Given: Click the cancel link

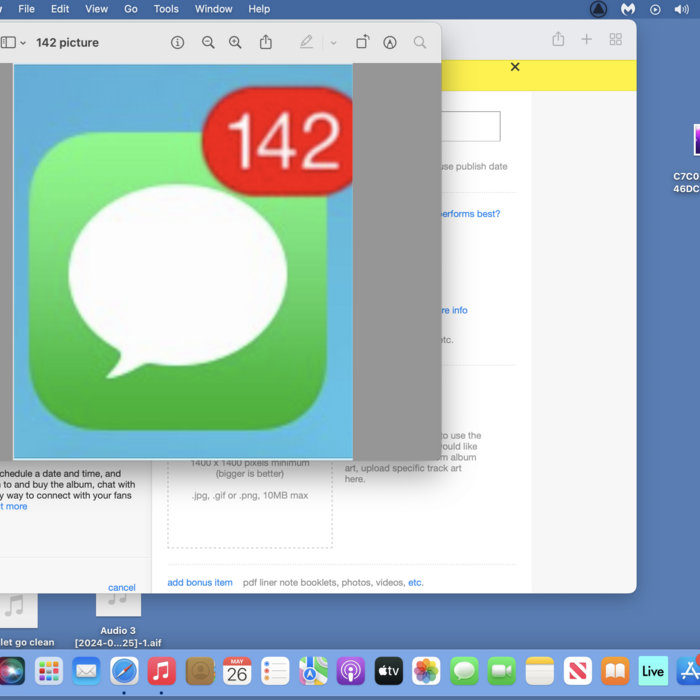Looking at the screenshot, I should coord(122,588).
